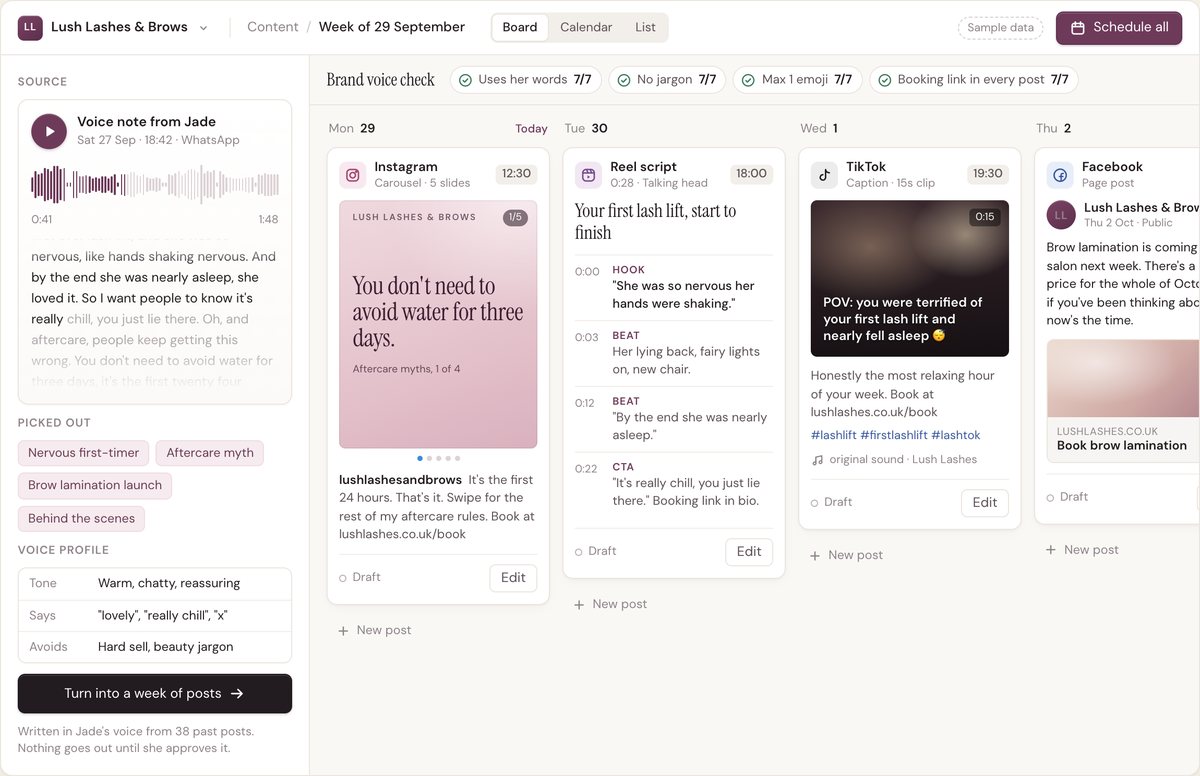The width and height of the screenshot is (1200, 776).
Task: Click the carousel slide pagination dots
Action: [438, 458]
